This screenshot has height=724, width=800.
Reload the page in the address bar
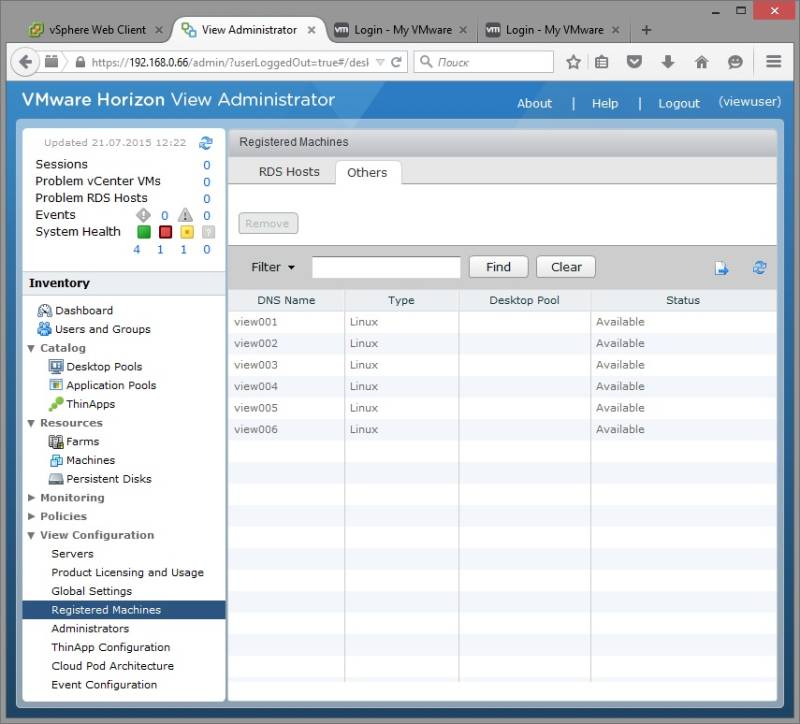[x=396, y=62]
